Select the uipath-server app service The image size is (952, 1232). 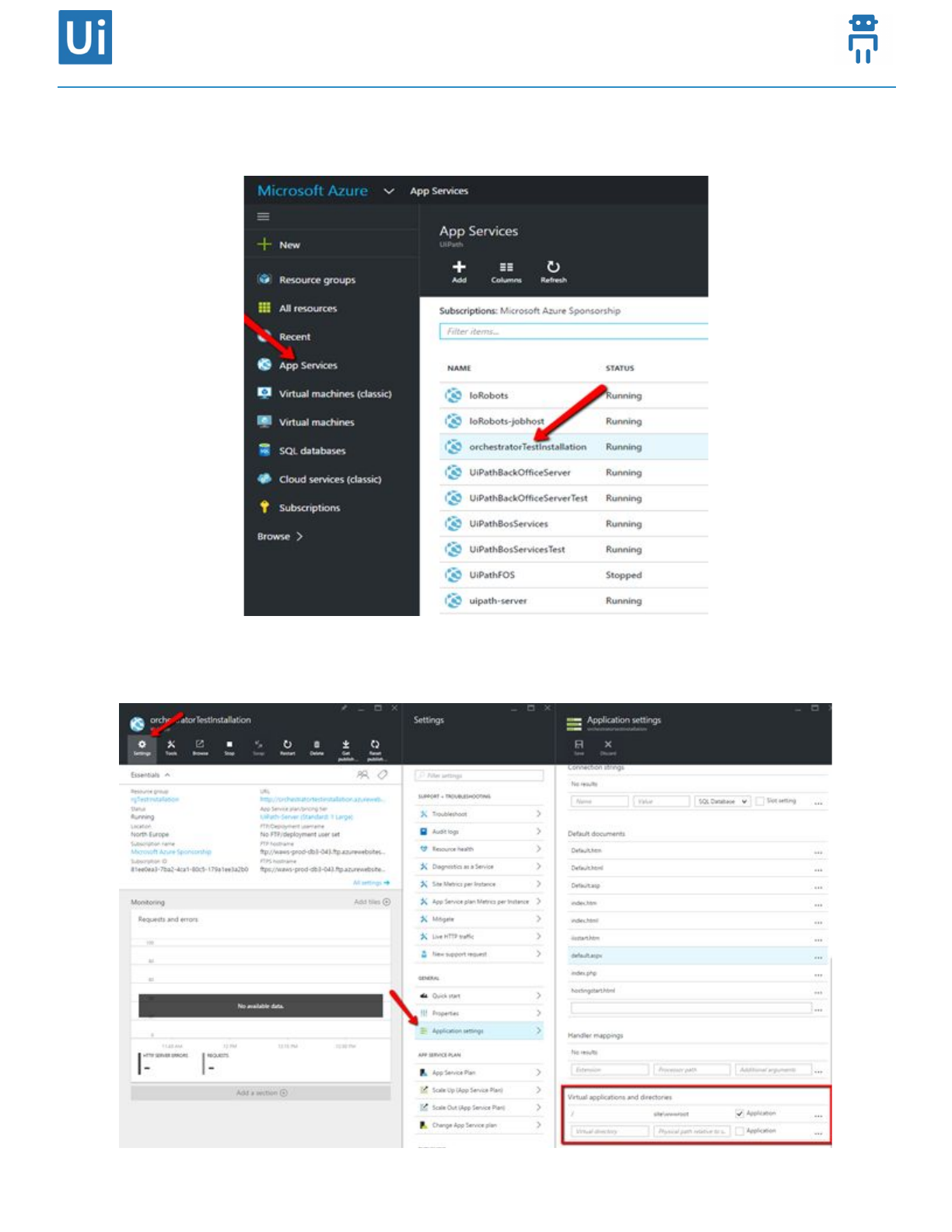574,600
